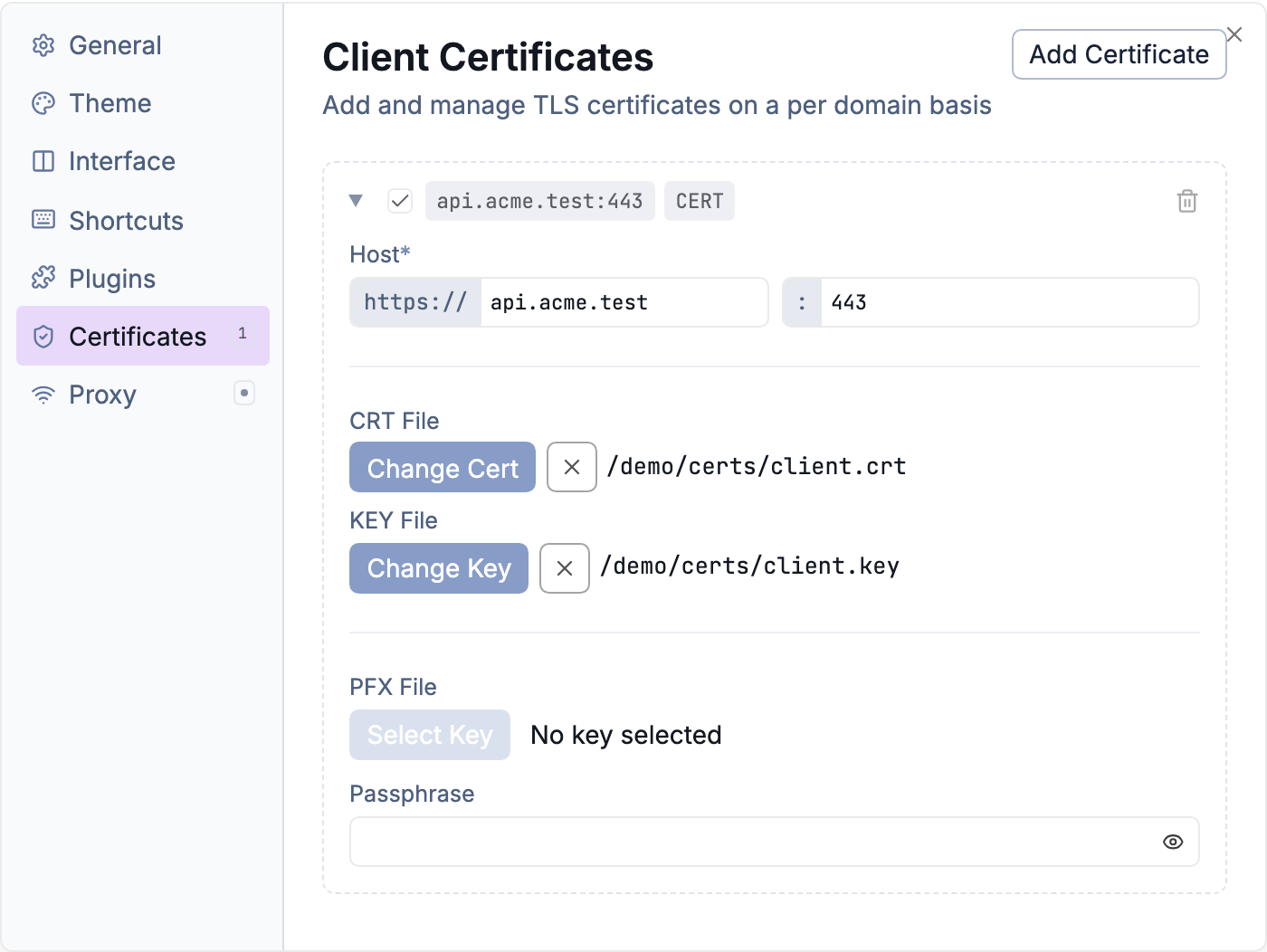
Task: Edit the host field api.acme.test
Action: coord(624,302)
